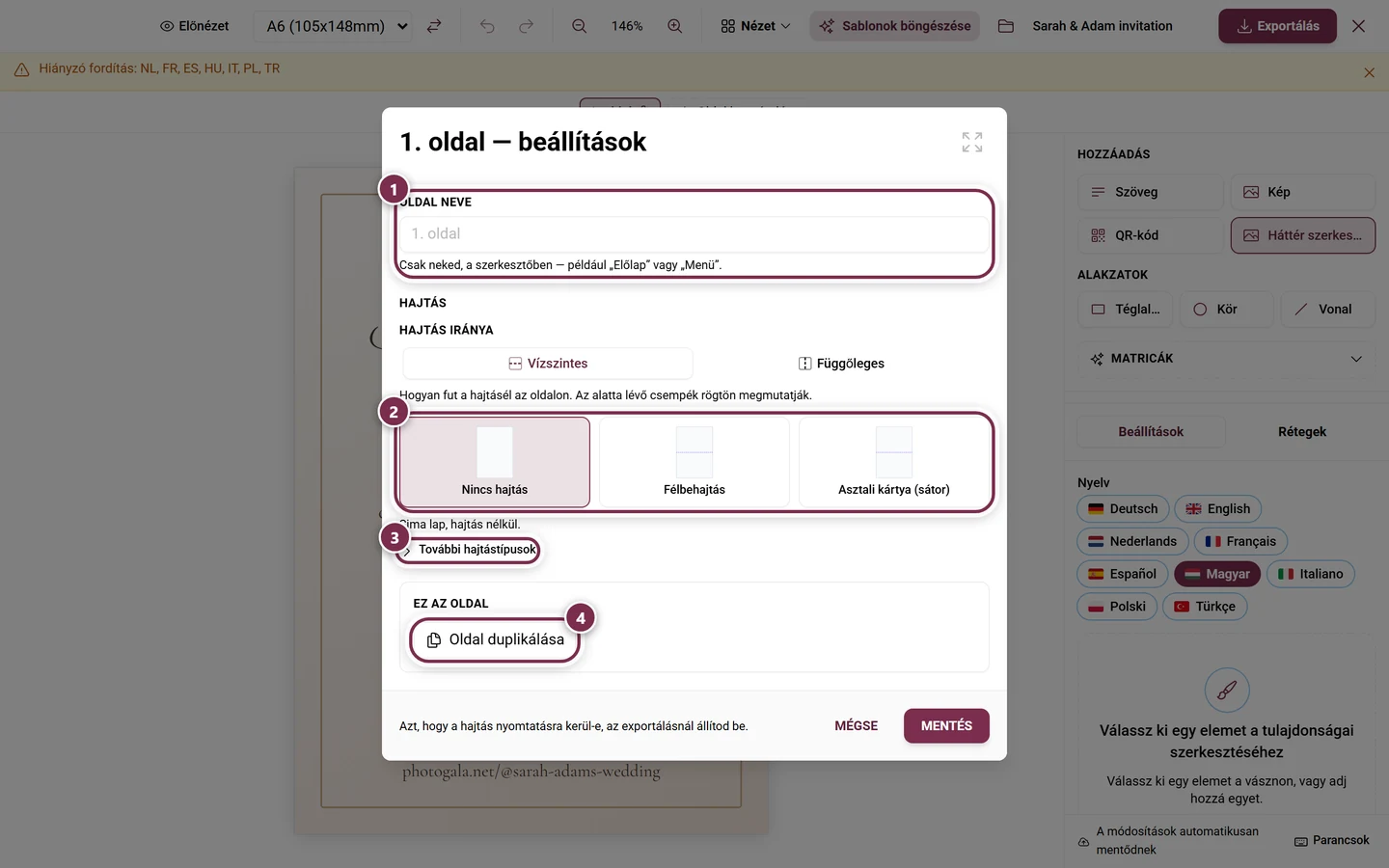Add a Szöveg text element
Image resolution: width=1389 pixels, height=868 pixels.
point(1150,192)
